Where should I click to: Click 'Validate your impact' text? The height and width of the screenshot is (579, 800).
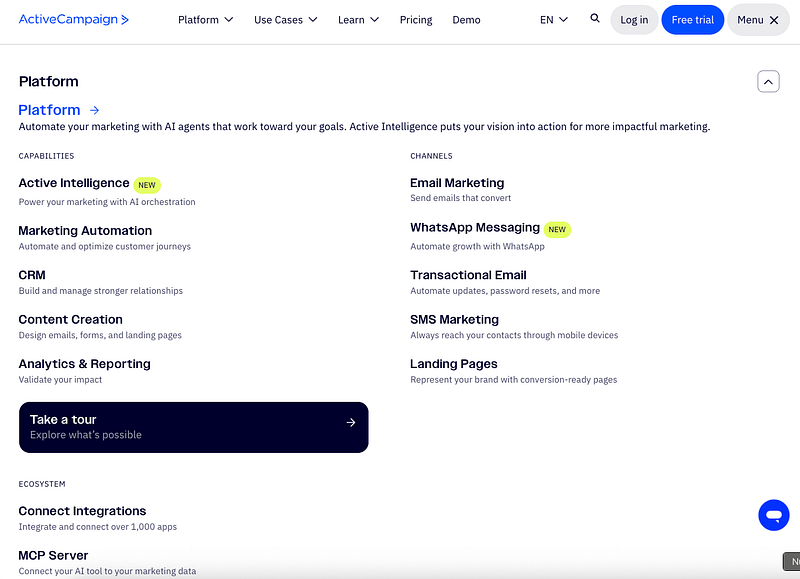click(60, 379)
